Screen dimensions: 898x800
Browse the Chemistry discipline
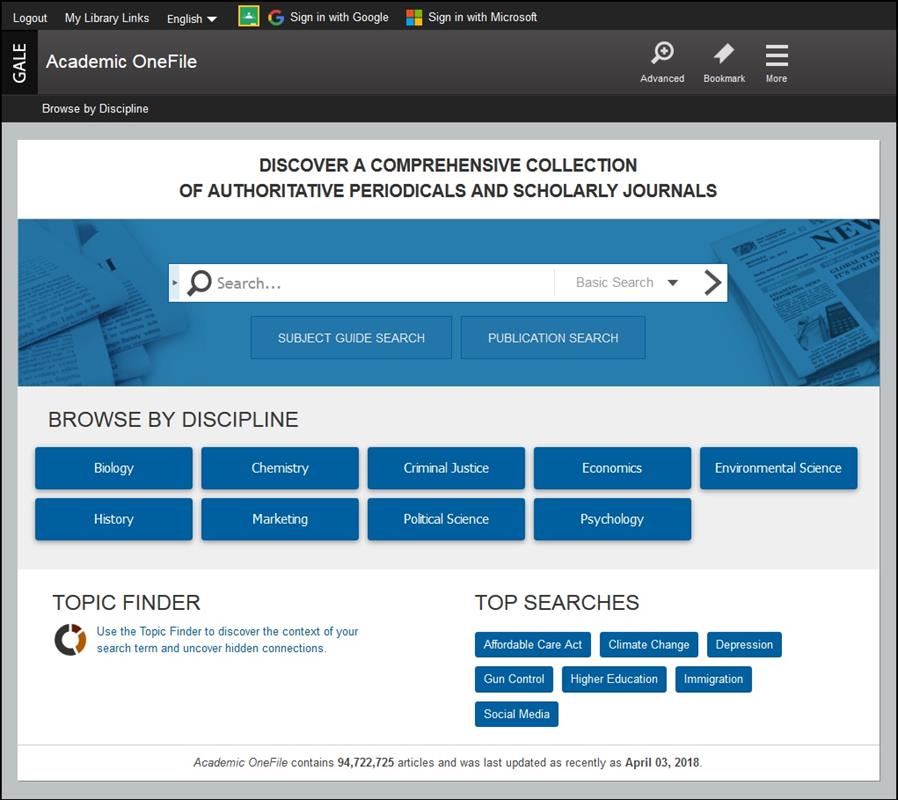tap(279, 468)
